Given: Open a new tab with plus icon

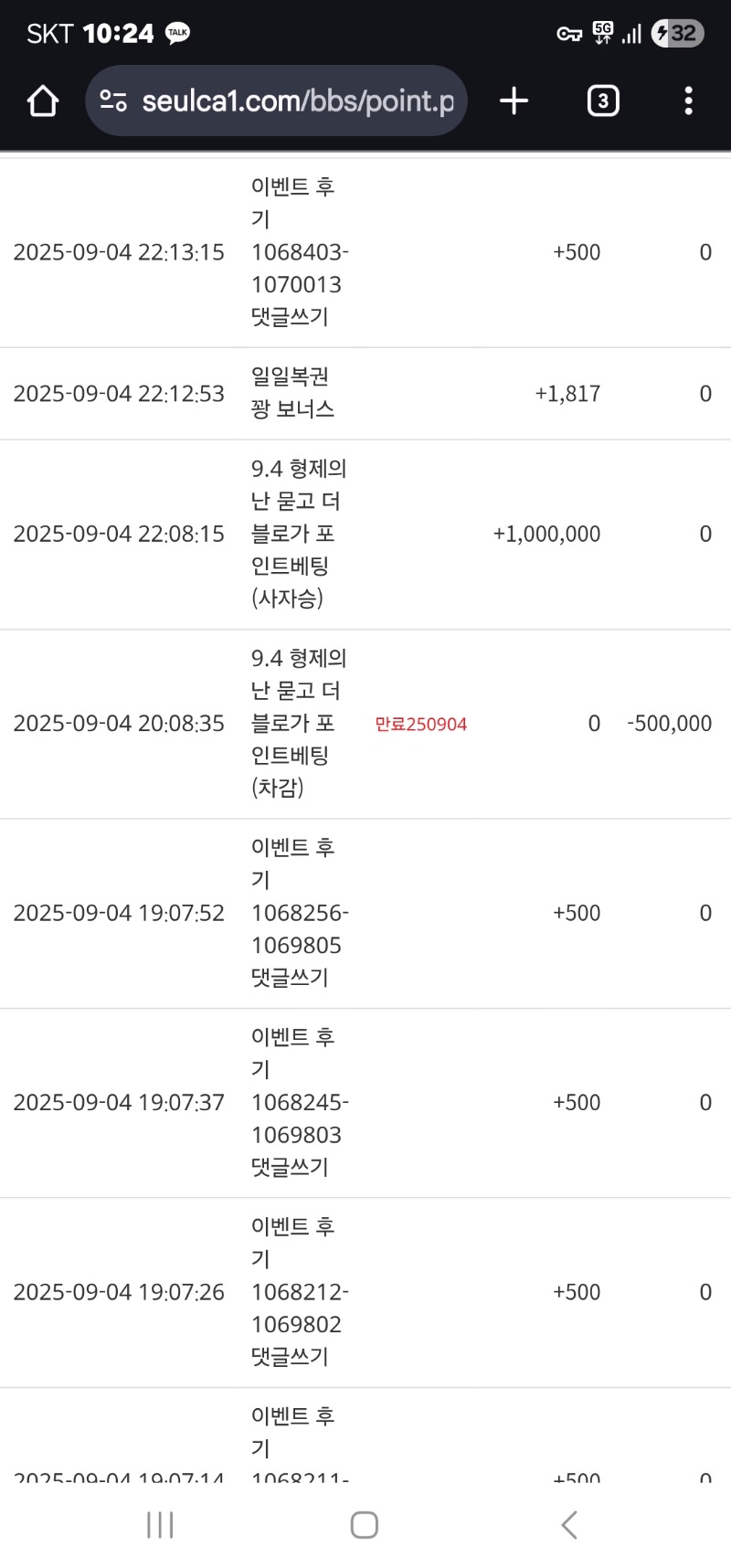Looking at the screenshot, I should click(x=514, y=101).
